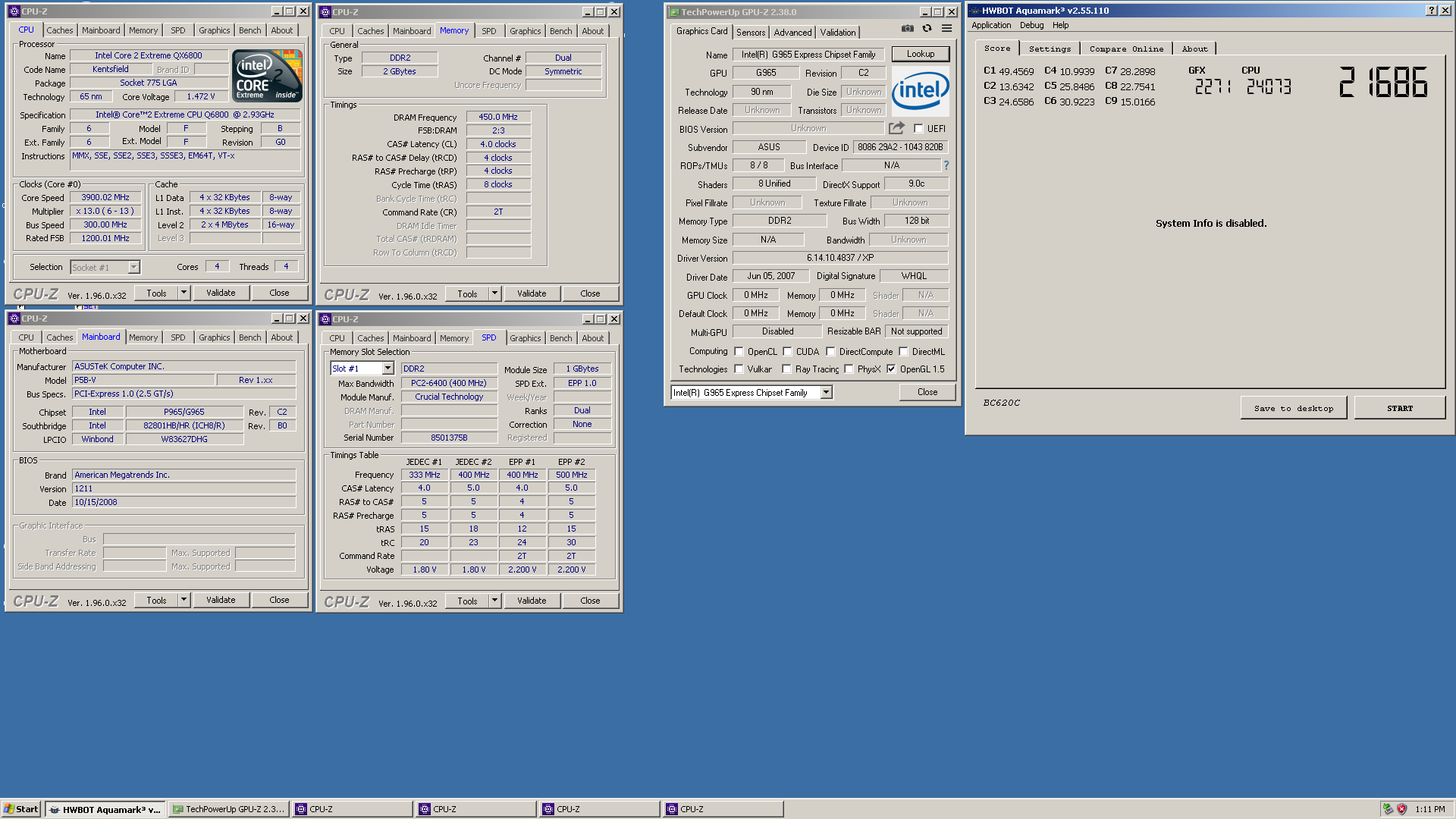The height and width of the screenshot is (819, 1456).
Task: Expand Tools arrow in CPU-Z CPU window
Action: click(x=184, y=293)
